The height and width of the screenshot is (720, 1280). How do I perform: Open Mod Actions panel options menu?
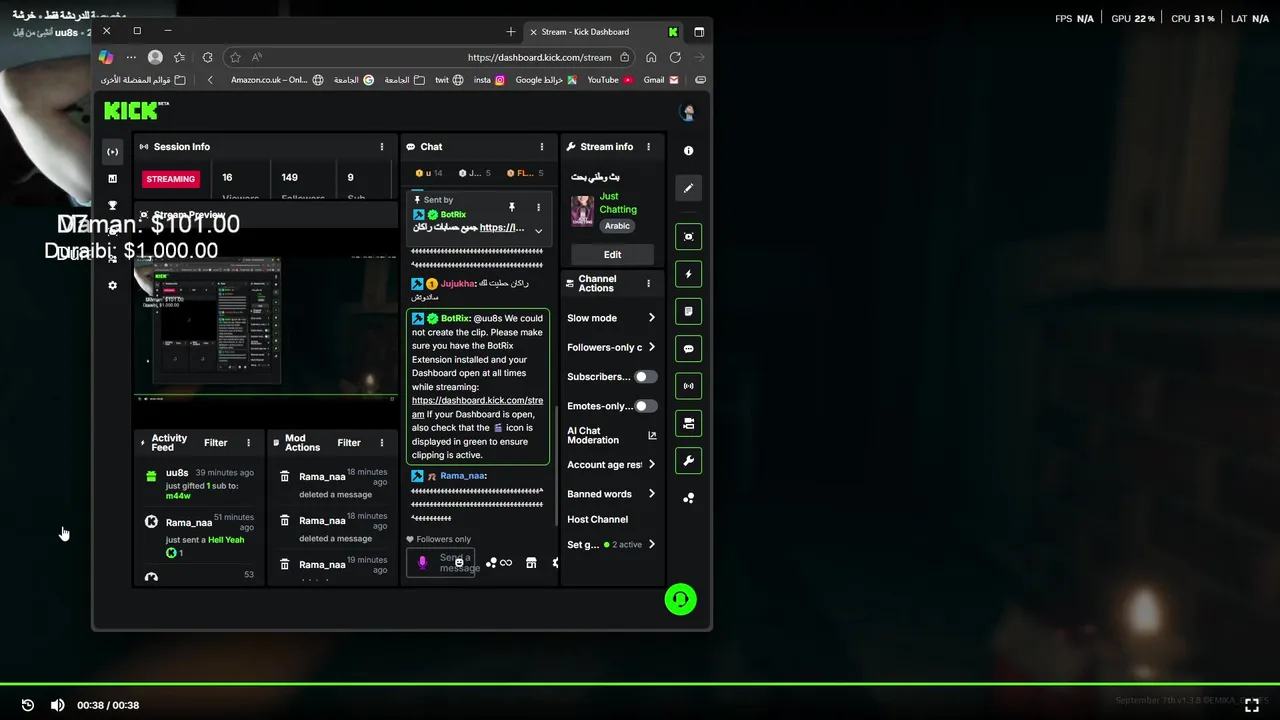381,443
